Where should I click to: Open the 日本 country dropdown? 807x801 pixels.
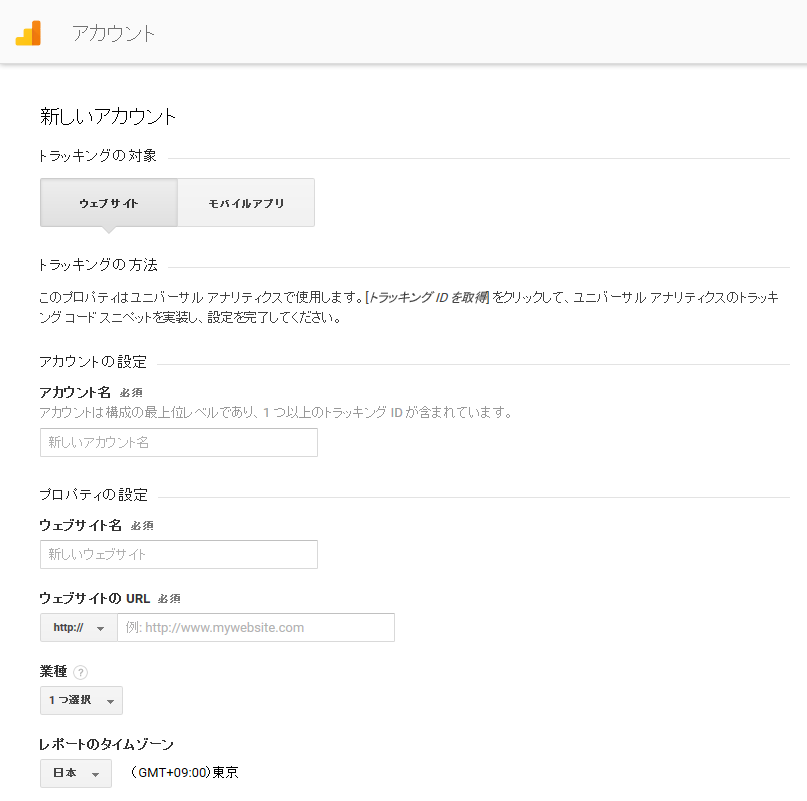click(76, 773)
